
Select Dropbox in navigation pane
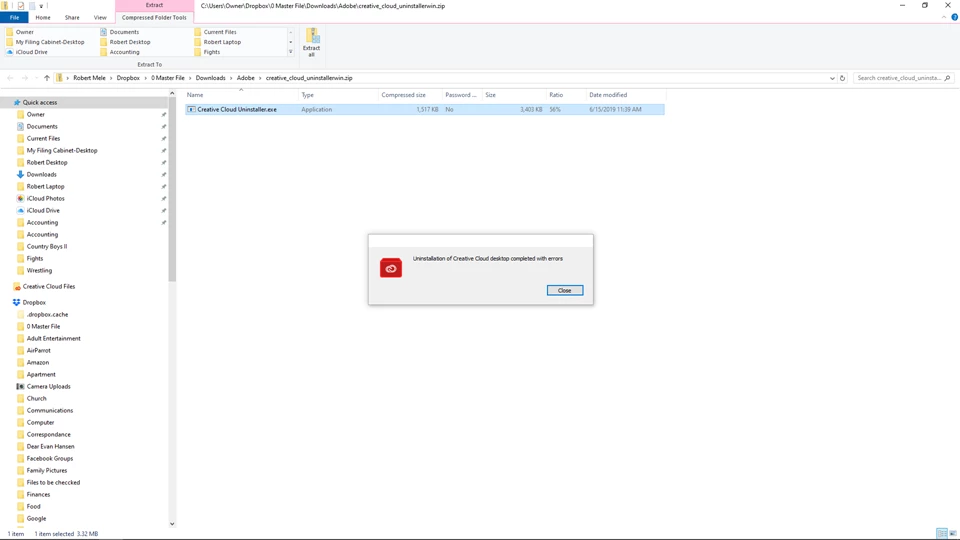click(34, 302)
